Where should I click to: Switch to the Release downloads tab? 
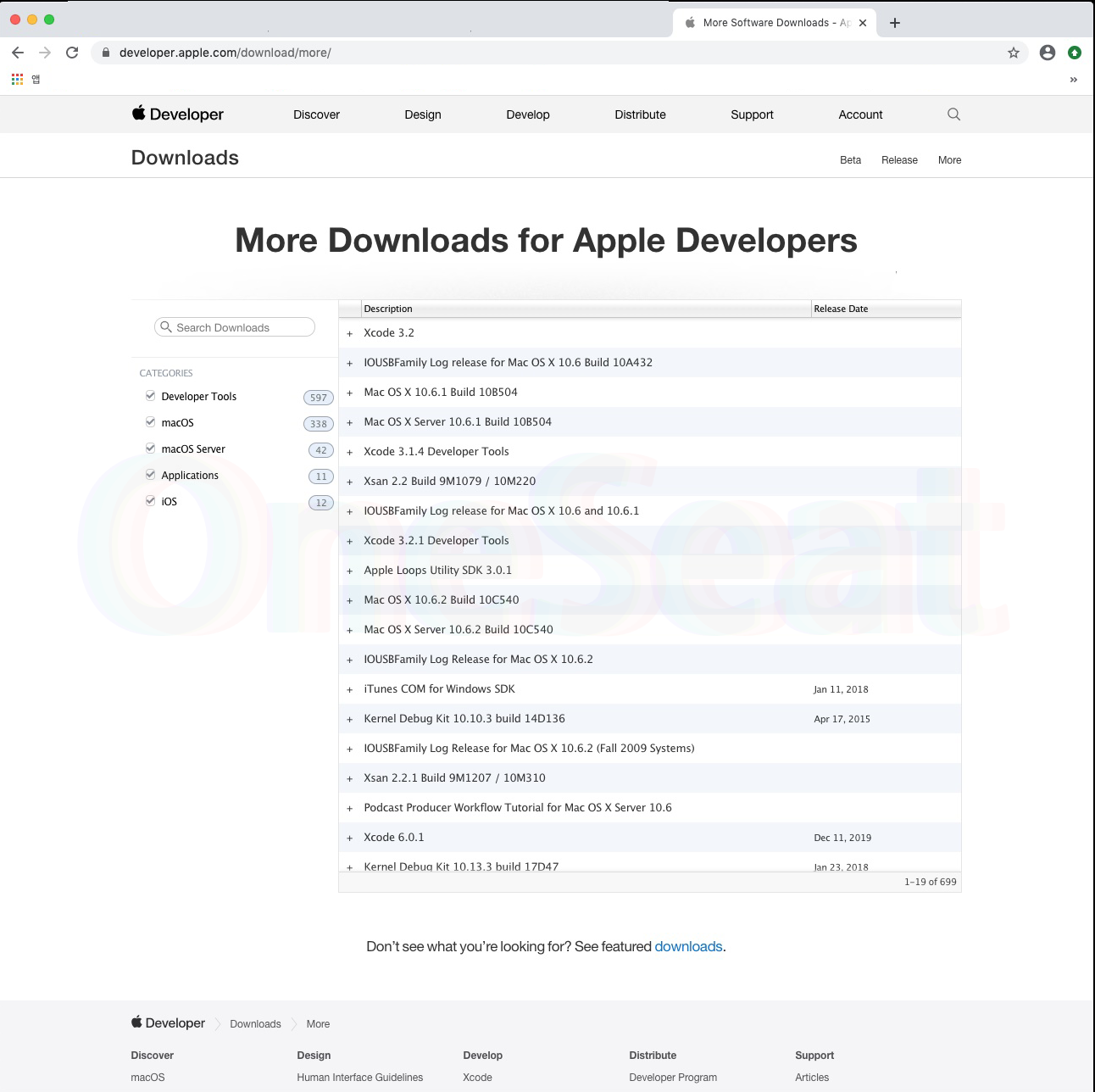point(899,160)
